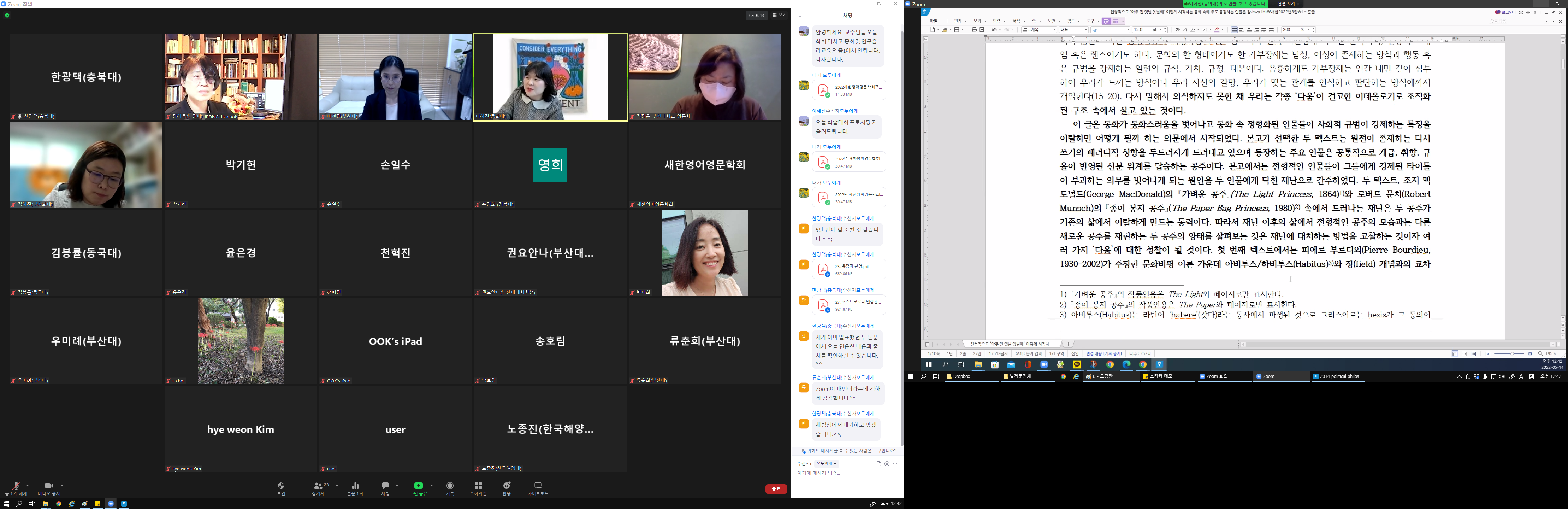Click the emoji icon in chat input
Screen dimensions: 1568x509
[x=886, y=464]
